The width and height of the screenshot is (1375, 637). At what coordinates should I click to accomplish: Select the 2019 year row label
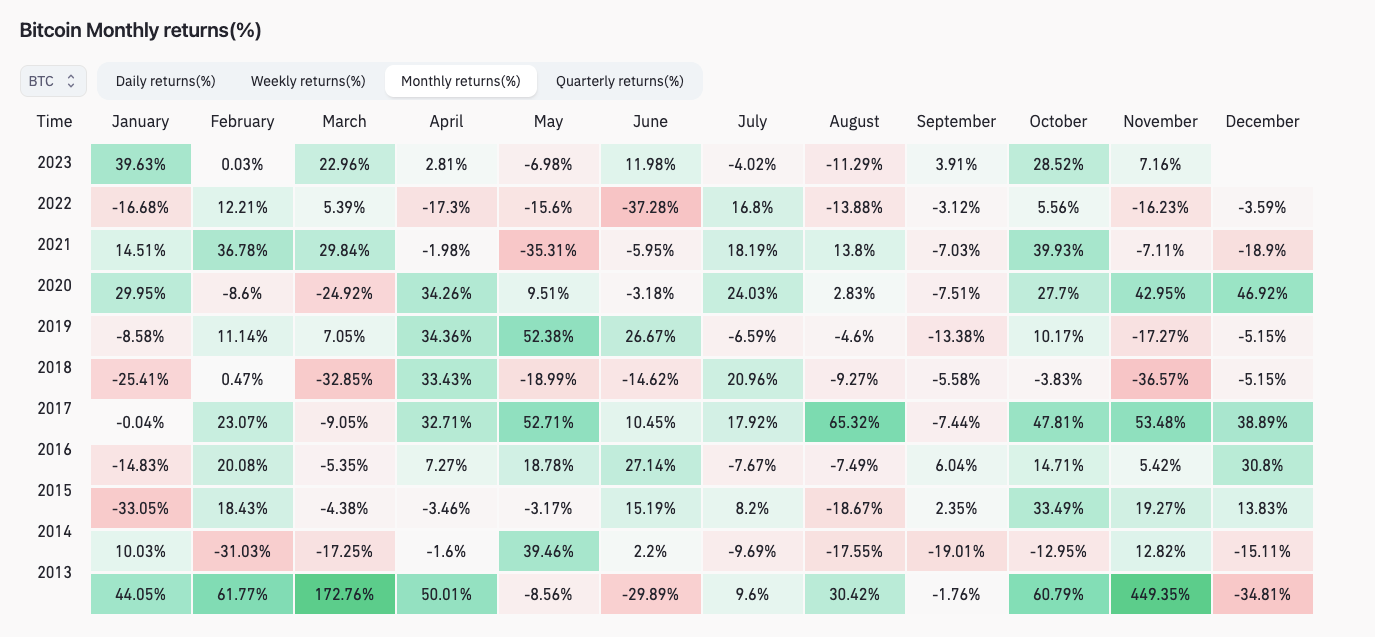tap(54, 327)
